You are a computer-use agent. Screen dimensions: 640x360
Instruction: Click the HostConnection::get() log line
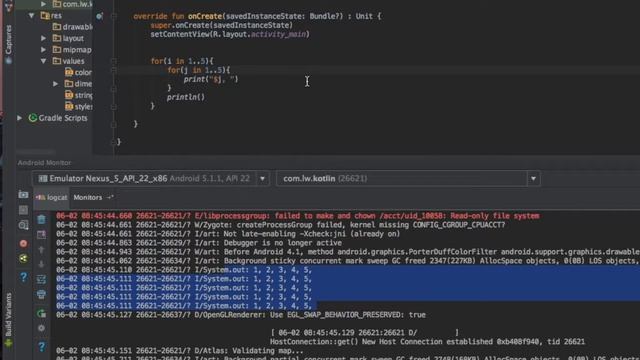(x=427, y=342)
